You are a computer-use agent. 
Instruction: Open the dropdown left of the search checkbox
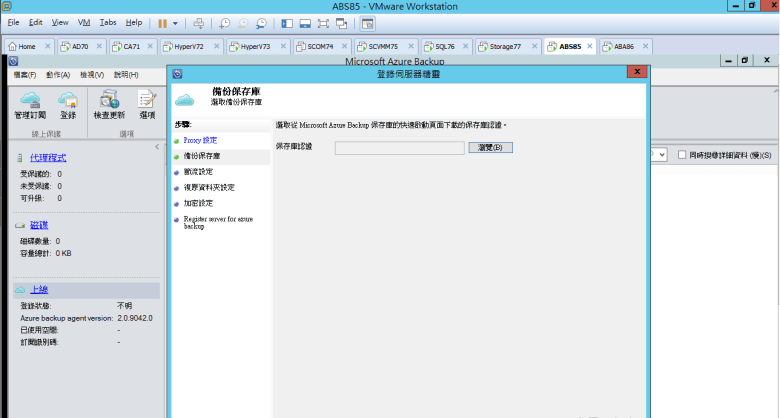point(661,155)
